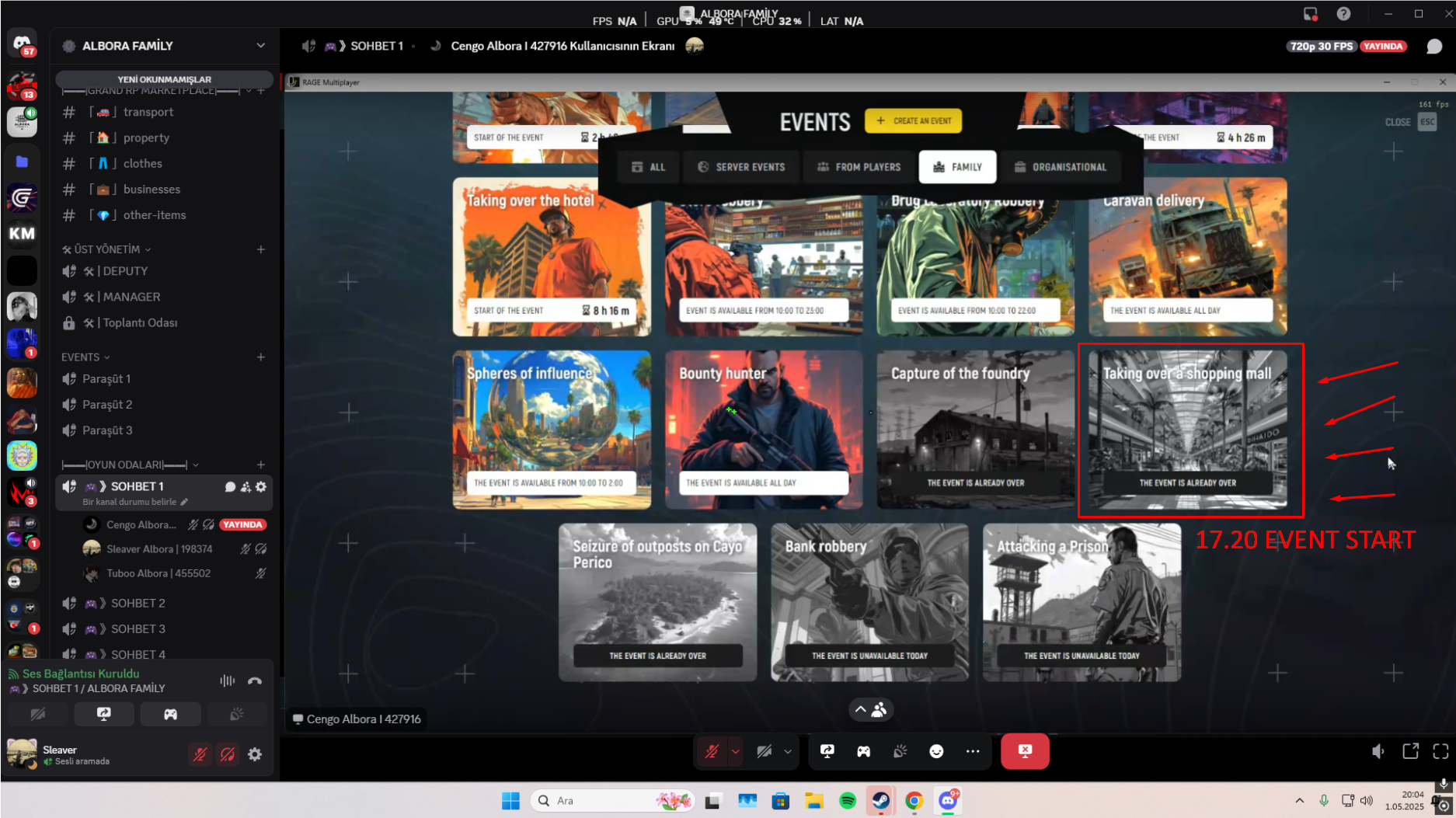1456x818 pixels.
Task: Start an activity from call control bar
Action: 863,751
